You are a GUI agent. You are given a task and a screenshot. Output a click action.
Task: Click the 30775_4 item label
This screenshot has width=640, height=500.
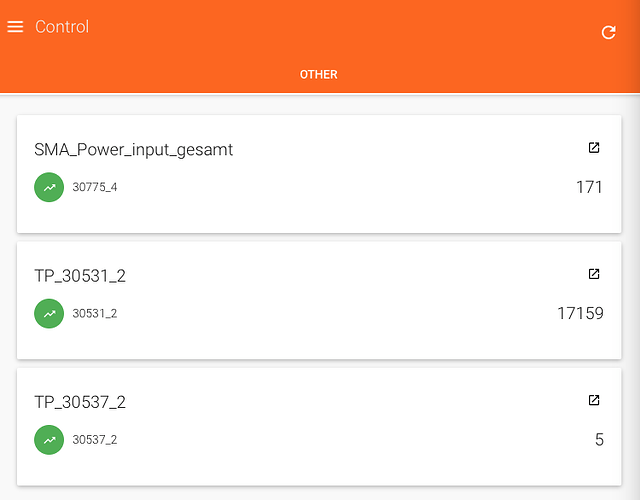click(95, 187)
